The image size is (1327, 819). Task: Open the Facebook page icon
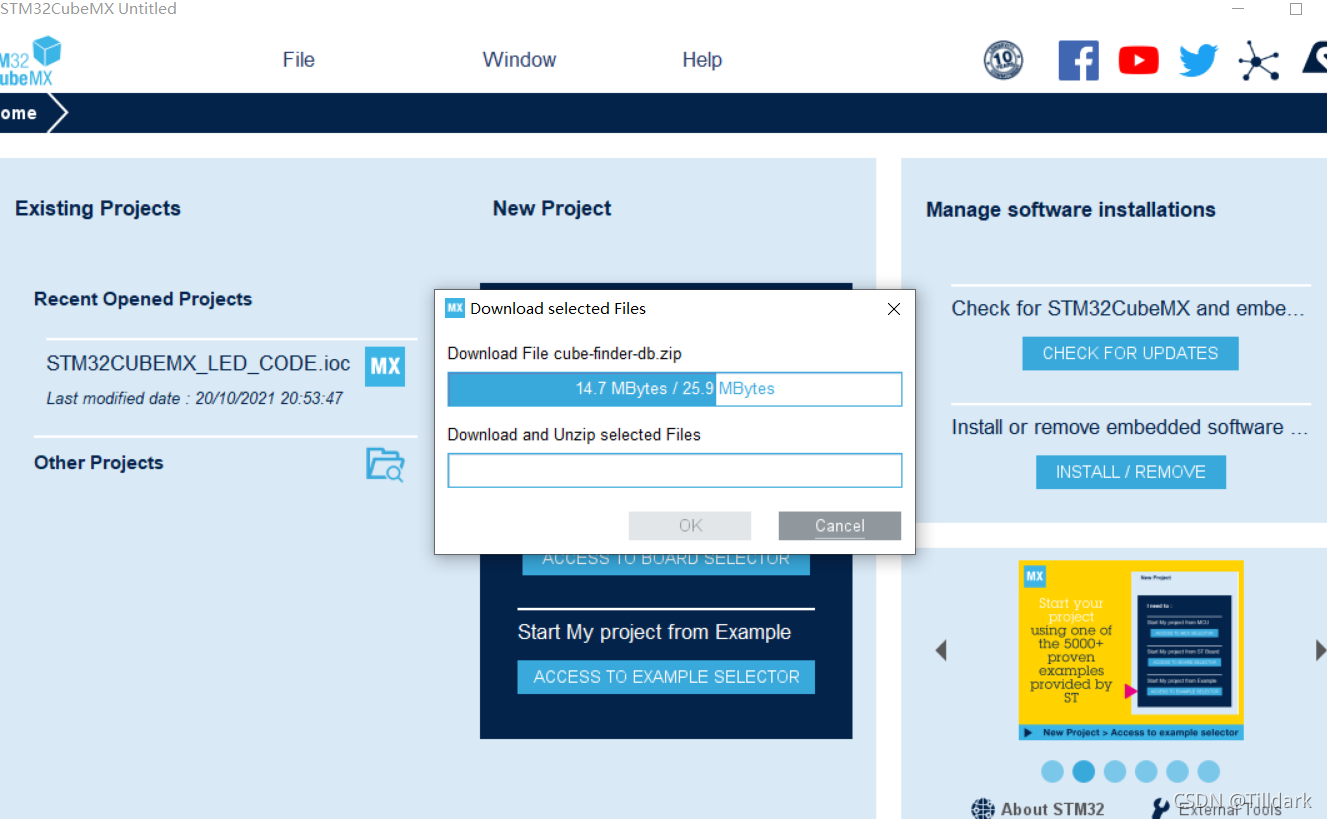pyautogui.click(x=1078, y=60)
